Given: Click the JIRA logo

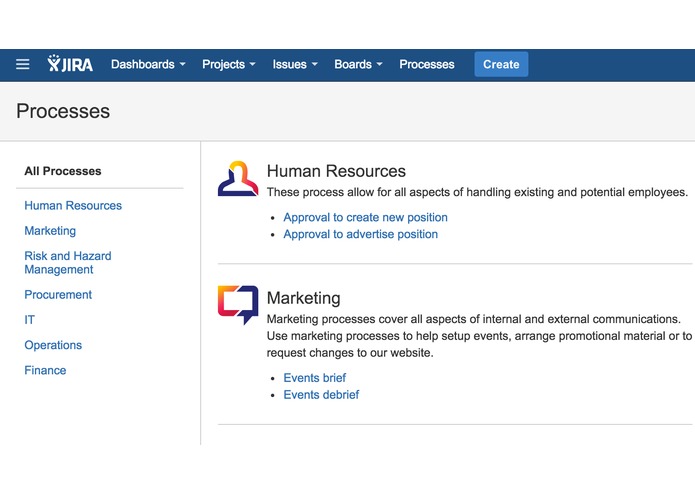Looking at the screenshot, I should coord(70,64).
